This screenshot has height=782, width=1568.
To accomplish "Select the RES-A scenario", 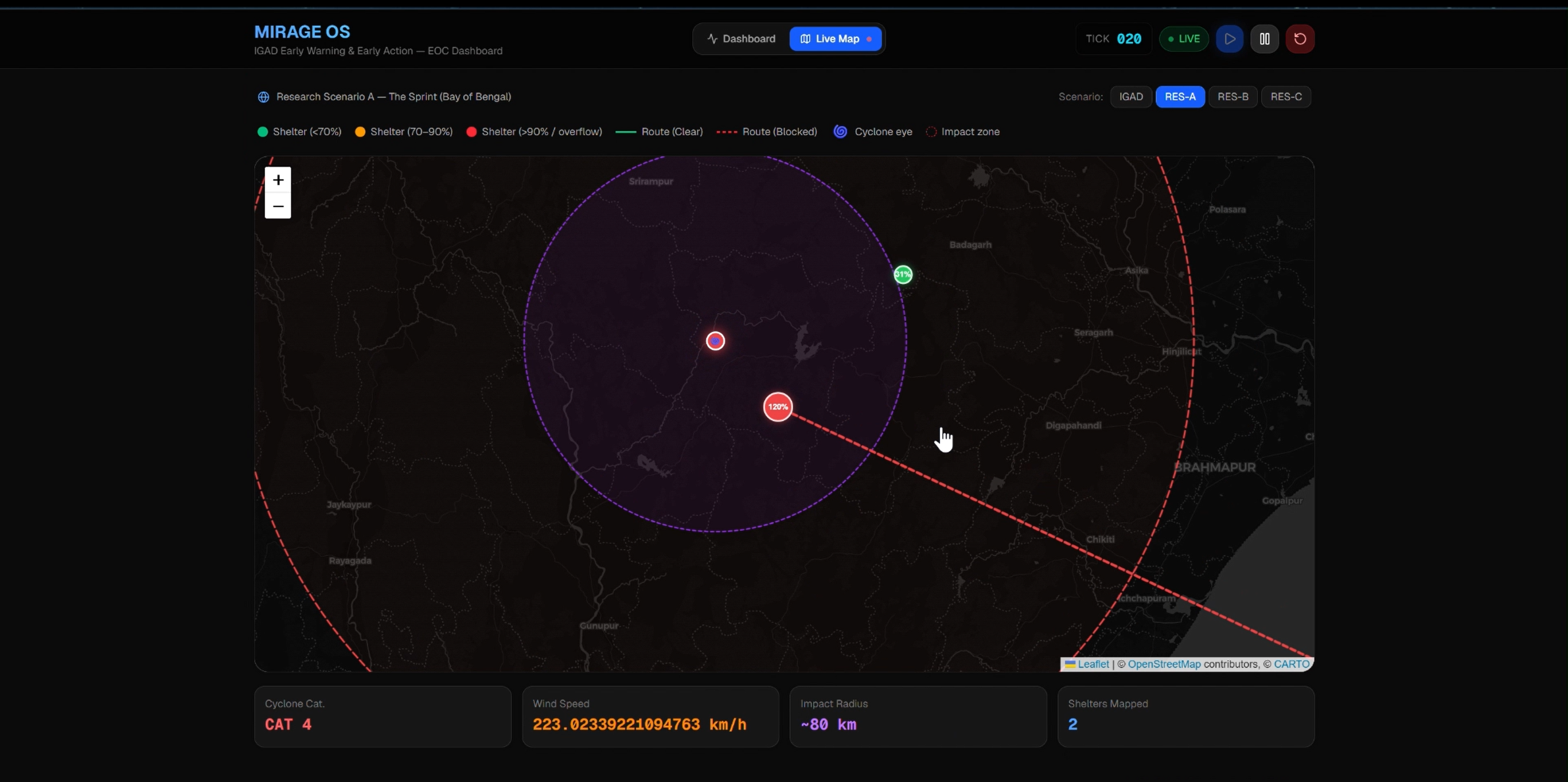I will [x=1180, y=97].
